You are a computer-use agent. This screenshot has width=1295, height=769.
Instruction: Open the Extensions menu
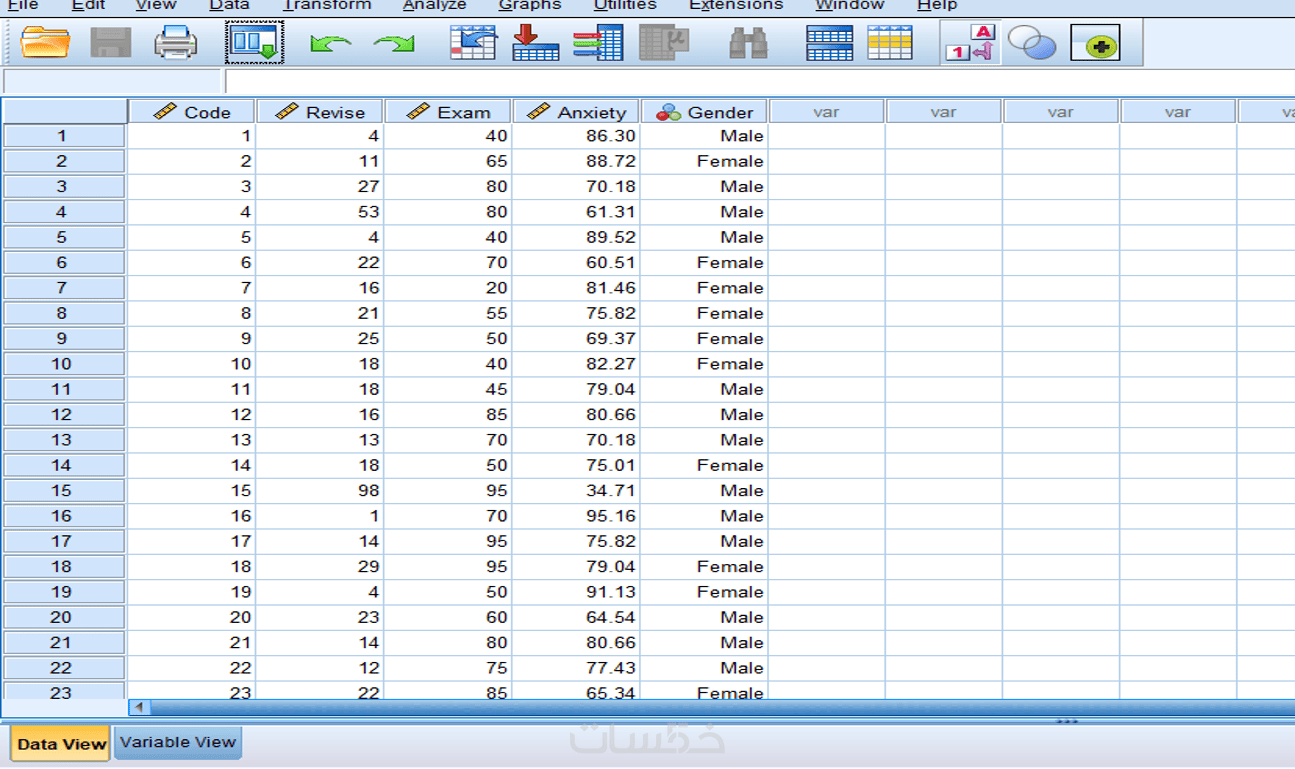pyautogui.click(x=737, y=5)
